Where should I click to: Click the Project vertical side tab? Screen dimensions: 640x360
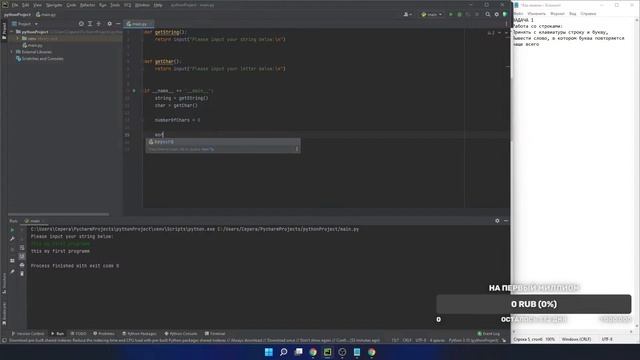(x=4, y=31)
